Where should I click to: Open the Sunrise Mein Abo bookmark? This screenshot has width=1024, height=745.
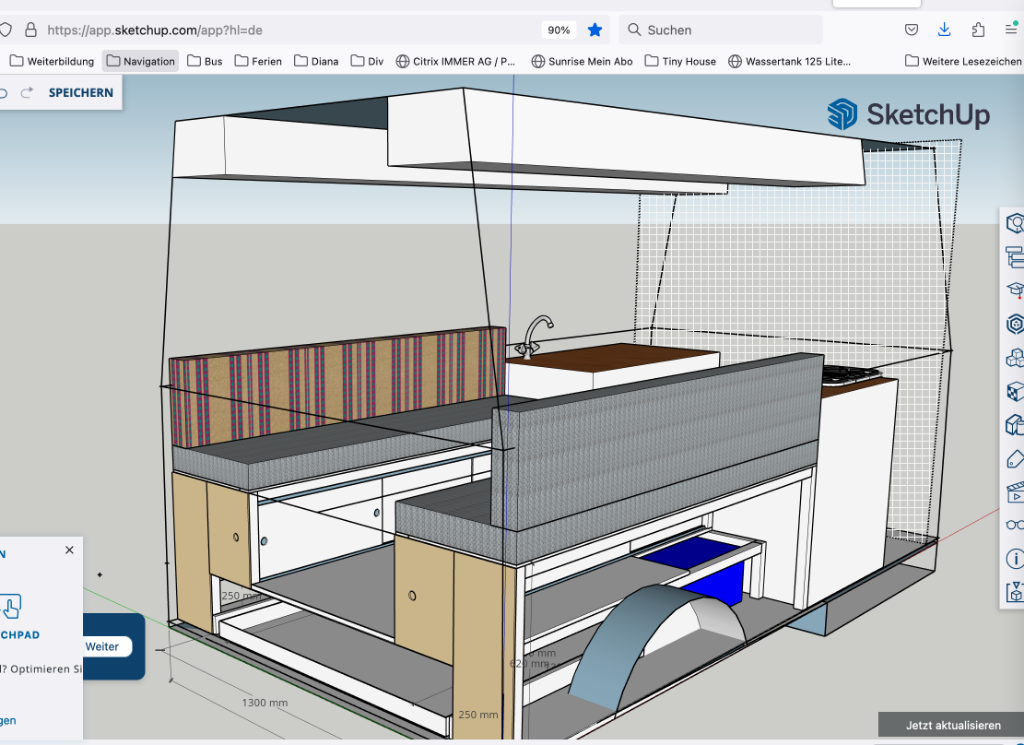[582, 61]
